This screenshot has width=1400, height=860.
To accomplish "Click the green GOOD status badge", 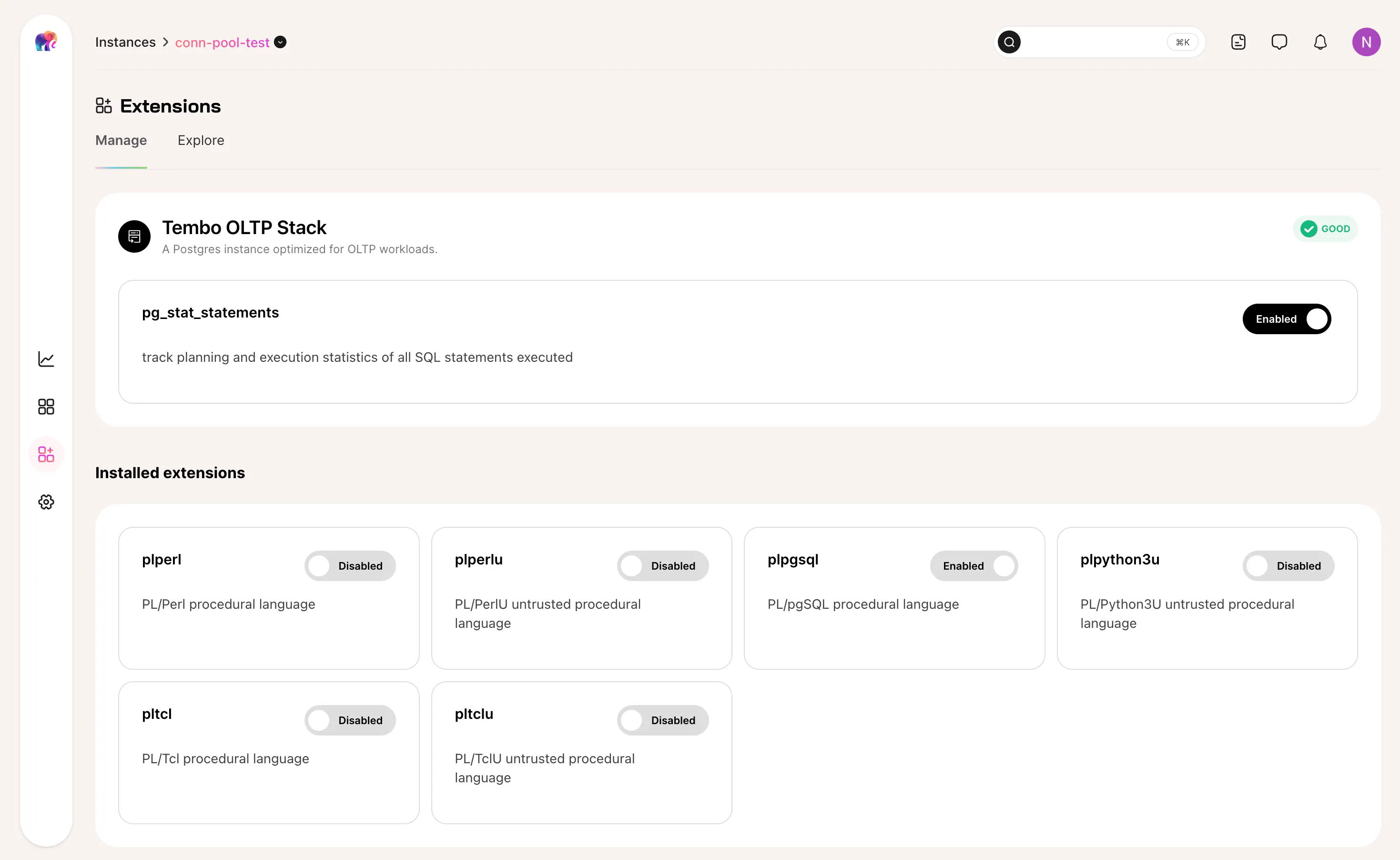I will tap(1325, 229).
